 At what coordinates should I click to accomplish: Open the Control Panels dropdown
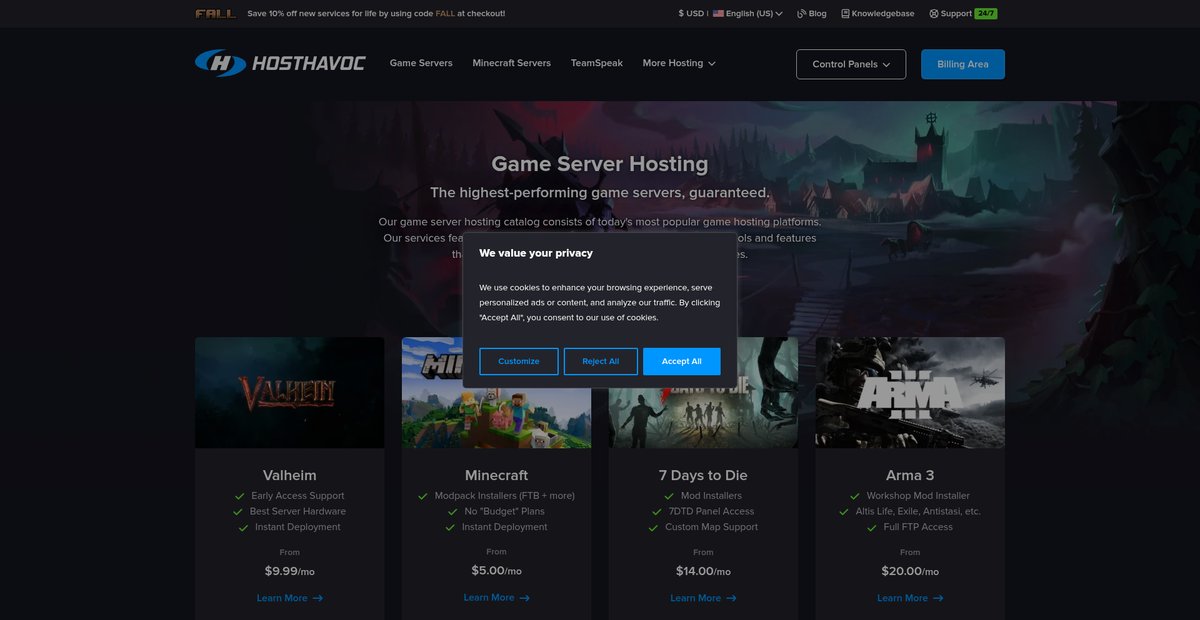[851, 64]
